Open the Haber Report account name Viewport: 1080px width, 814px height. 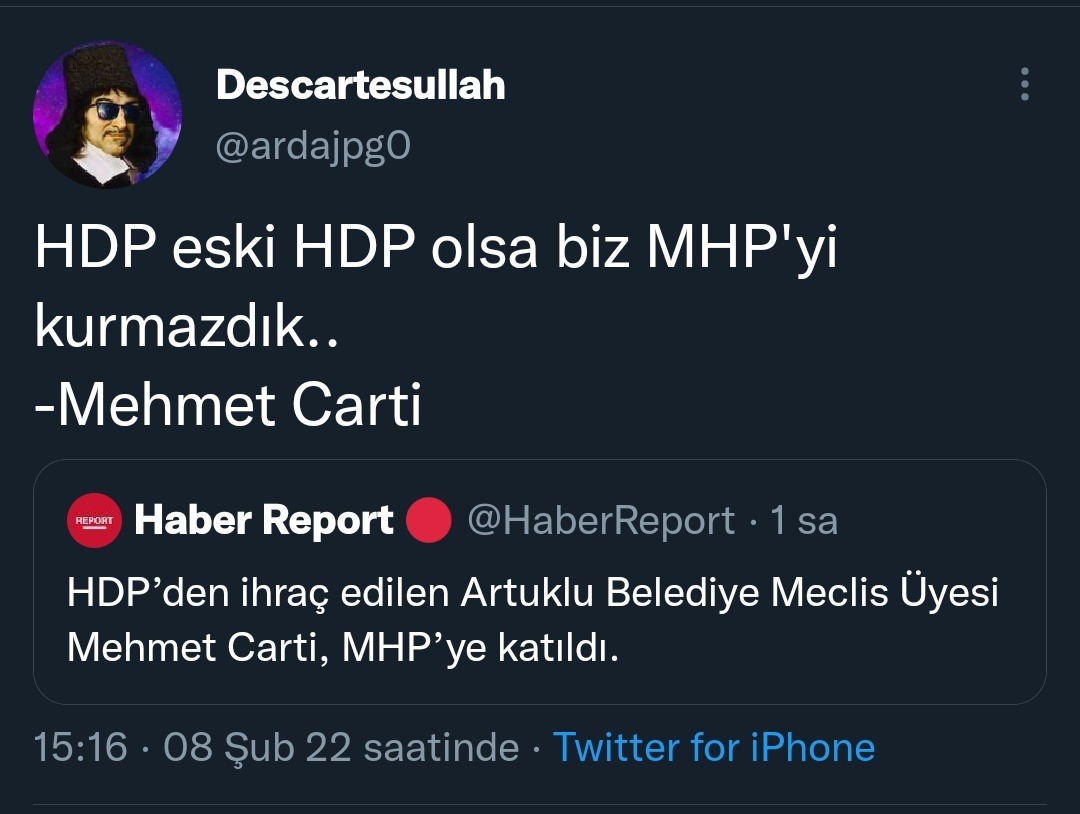(264, 520)
